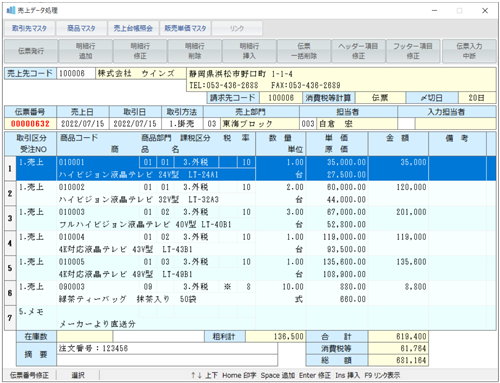The width and height of the screenshot is (500, 383).
Task: Click product code 010004
Action: point(72,237)
